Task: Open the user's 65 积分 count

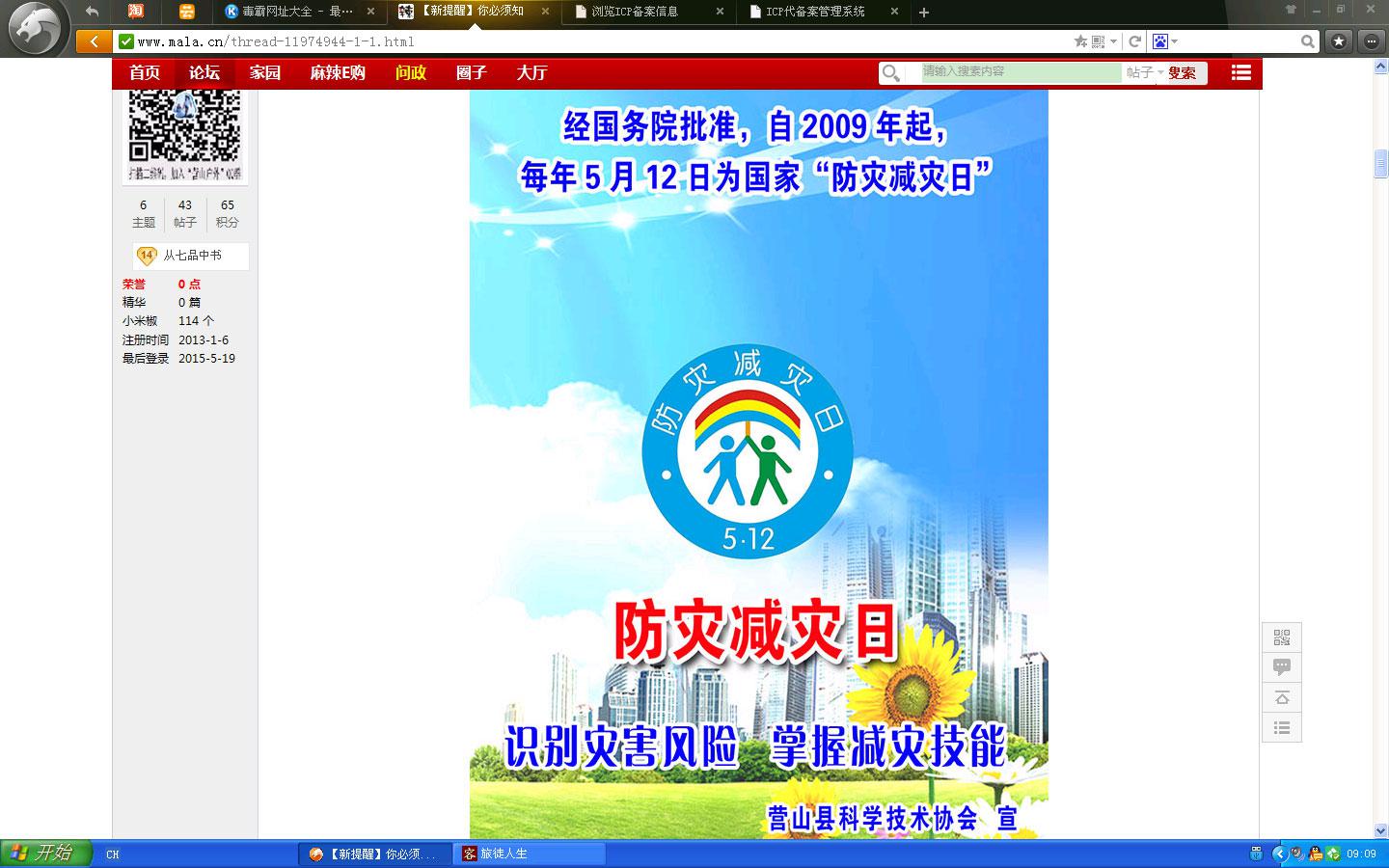Action: click(228, 213)
